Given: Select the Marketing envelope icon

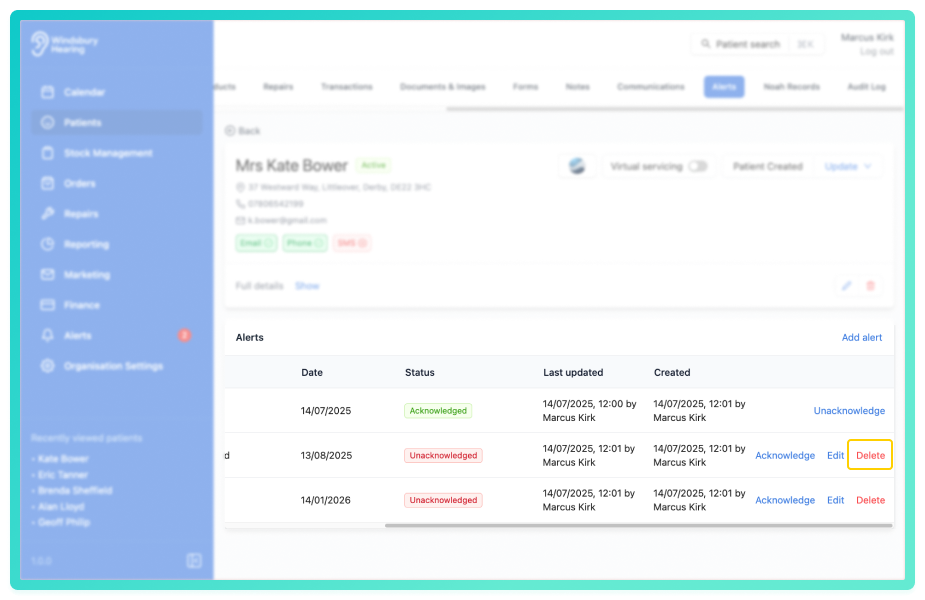Looking at the screenshot, I should coord(48,274).
